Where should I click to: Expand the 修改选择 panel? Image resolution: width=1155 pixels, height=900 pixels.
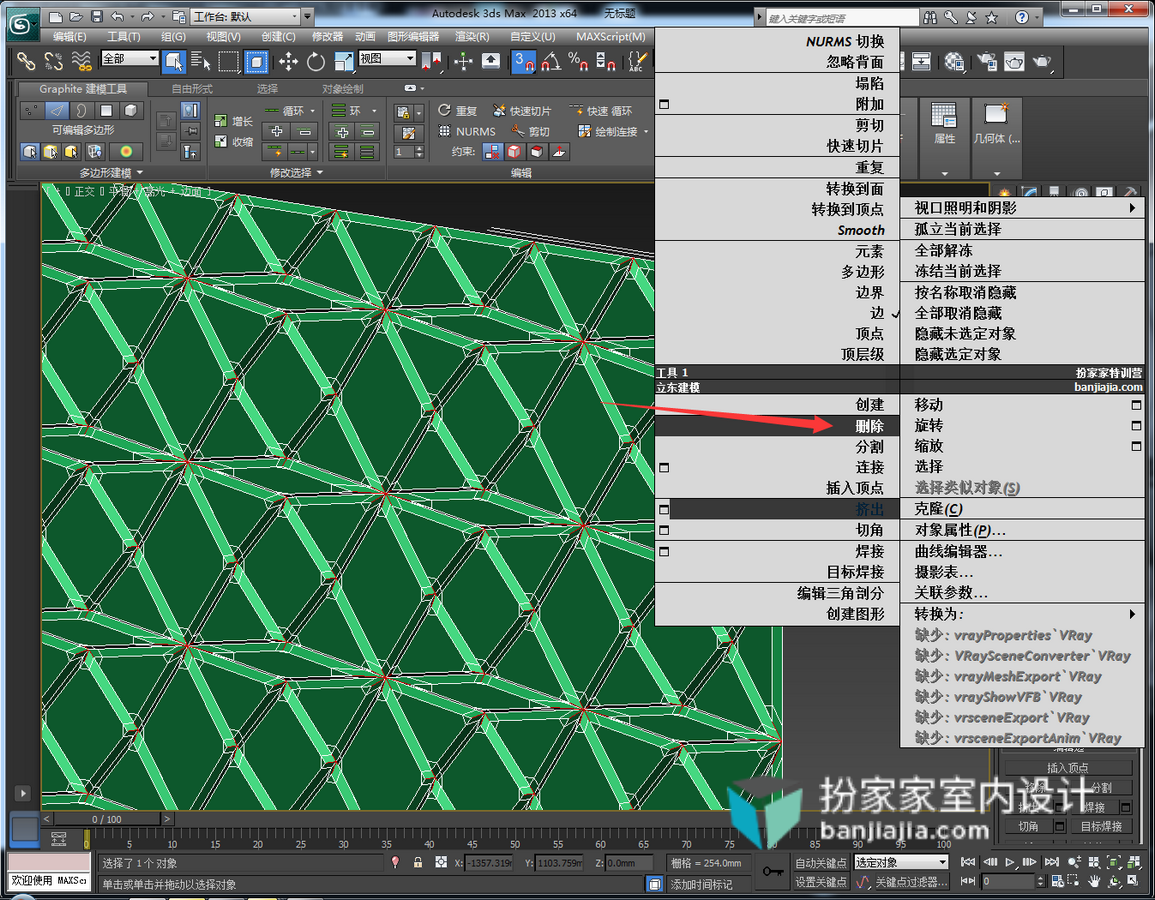coord(296,172)
